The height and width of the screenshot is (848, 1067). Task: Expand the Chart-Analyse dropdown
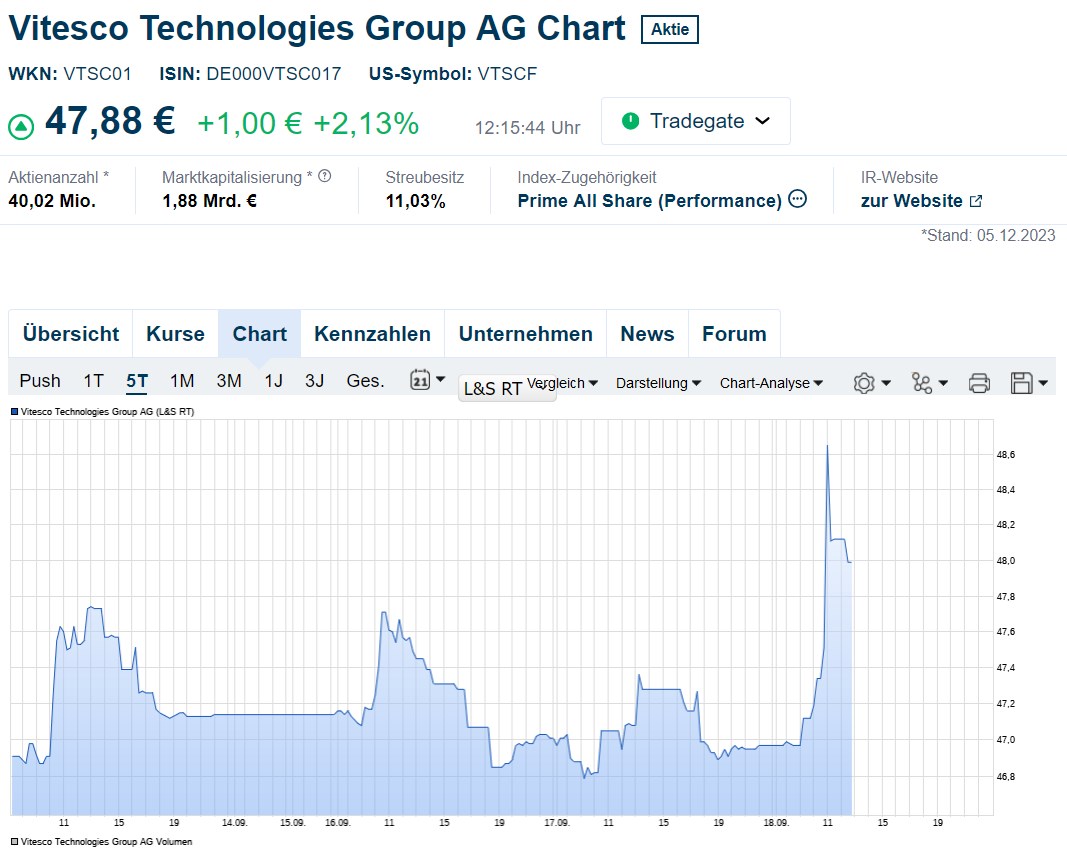771,383
